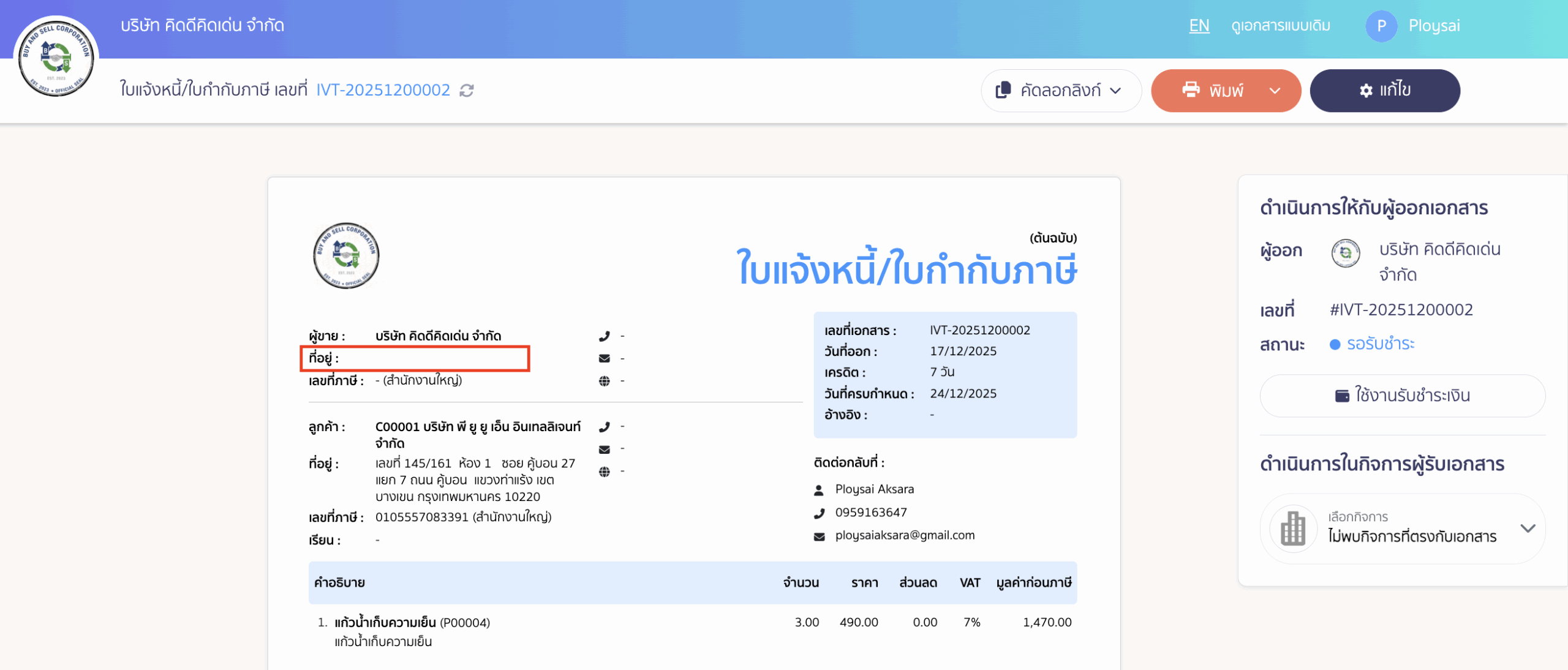Image resolution: width=1568 pixels, height=670 pixels.
Task: Click the phone icon next to 0959163647
Action: 820,513
